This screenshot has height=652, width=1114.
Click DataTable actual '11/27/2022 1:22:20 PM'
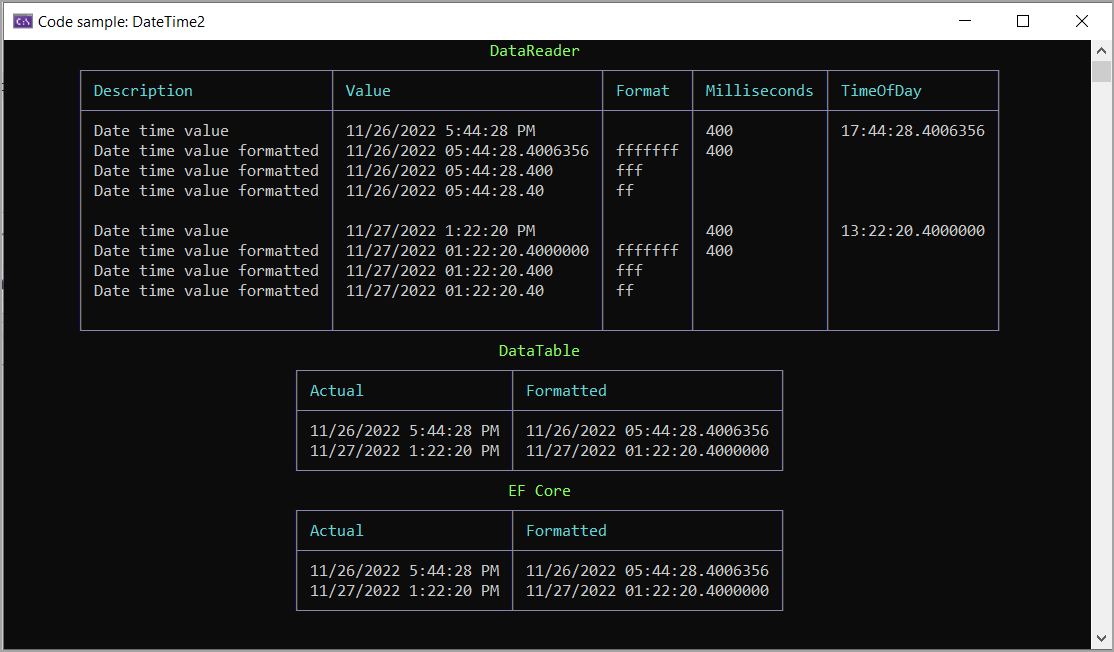coord(404,450)
